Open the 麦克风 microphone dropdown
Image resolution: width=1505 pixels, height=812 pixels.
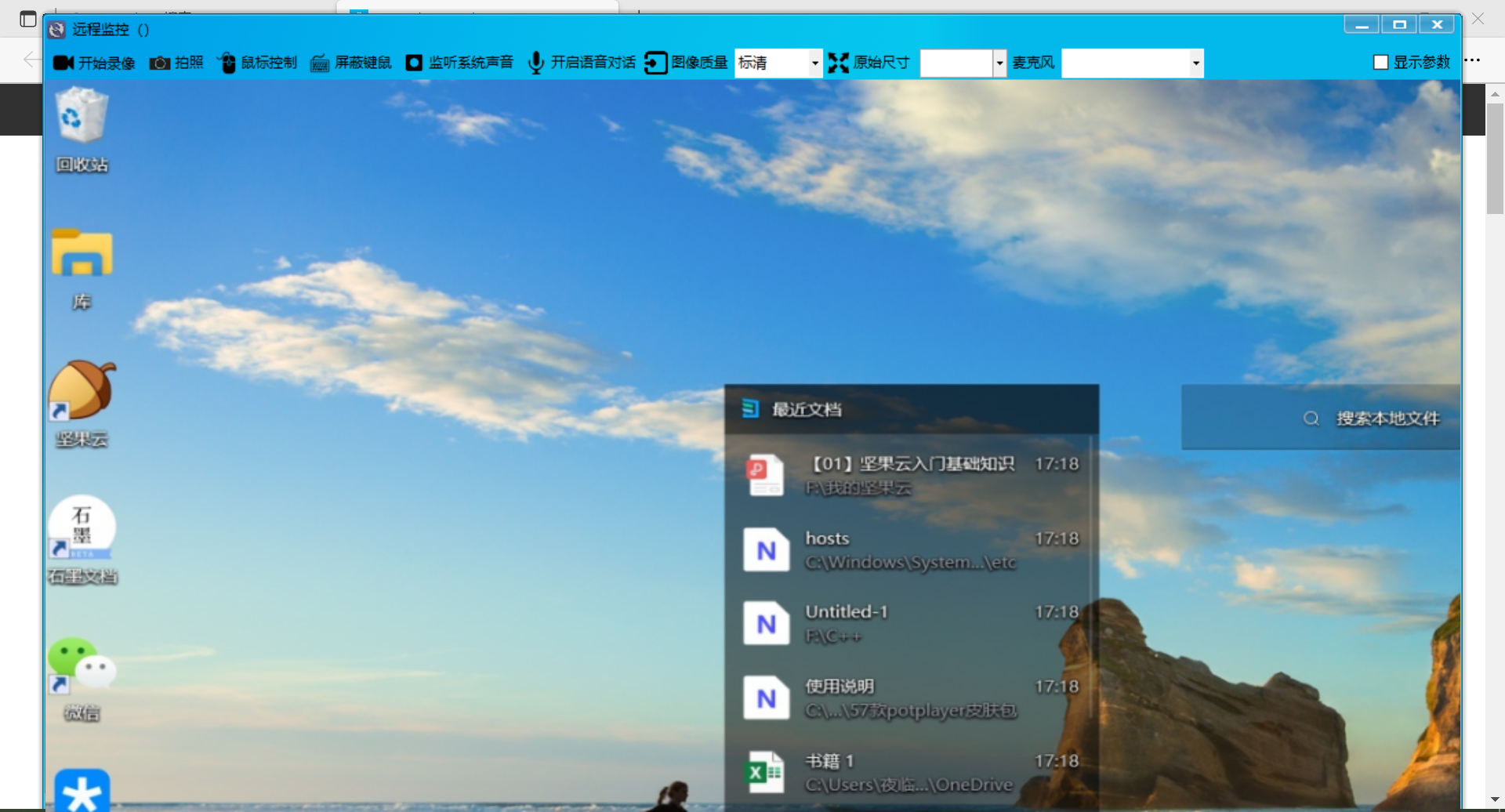[x=1195, y=63]
